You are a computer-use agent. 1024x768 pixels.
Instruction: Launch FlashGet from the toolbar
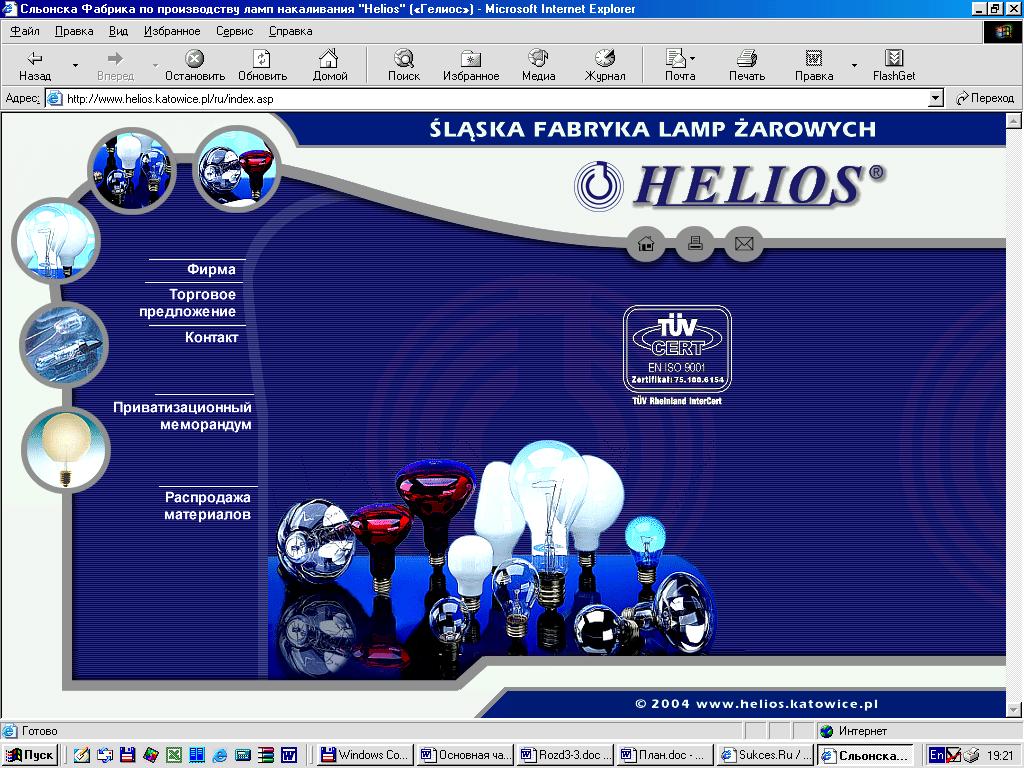point(893,65)
